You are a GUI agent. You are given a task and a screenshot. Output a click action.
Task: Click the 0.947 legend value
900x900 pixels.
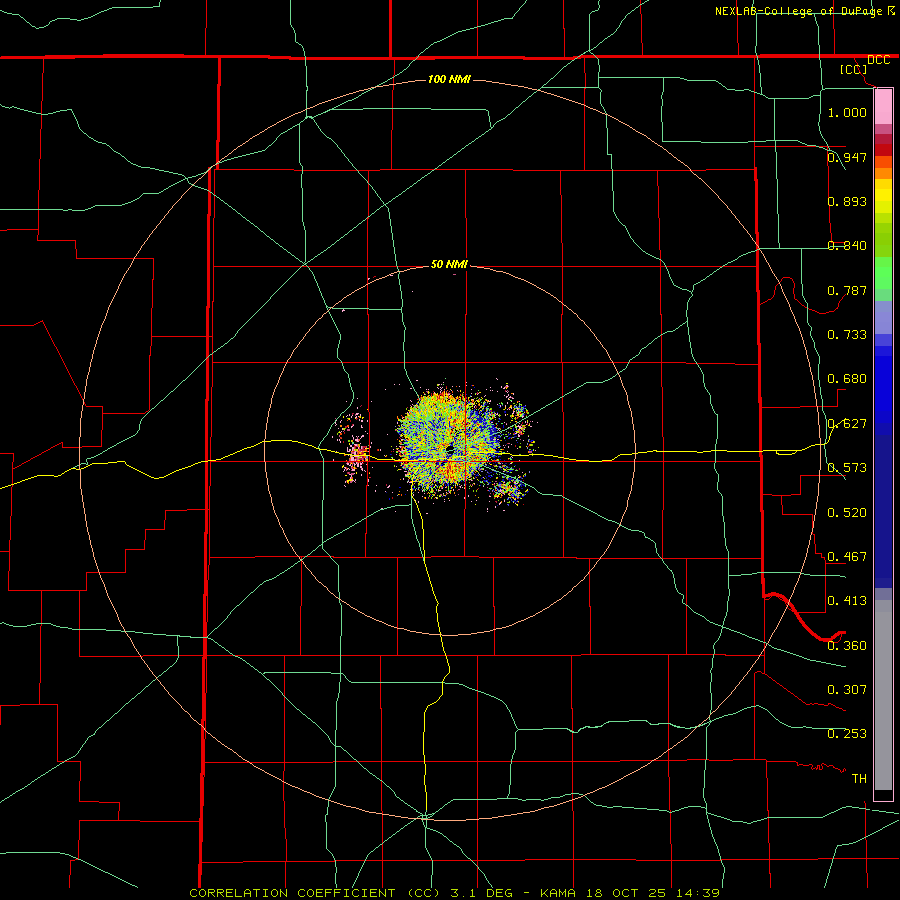pos(847,157)
